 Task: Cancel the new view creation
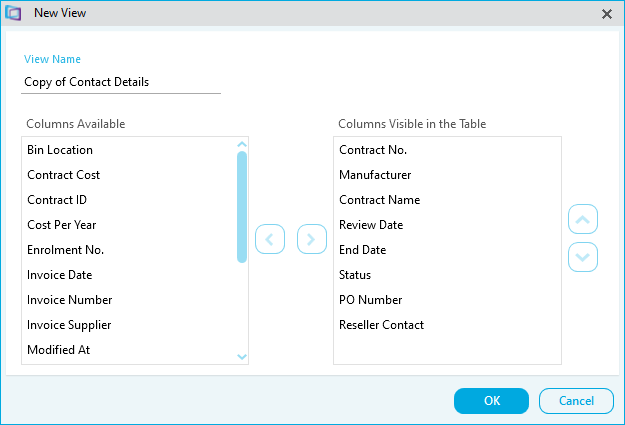[x=576, y=401]
